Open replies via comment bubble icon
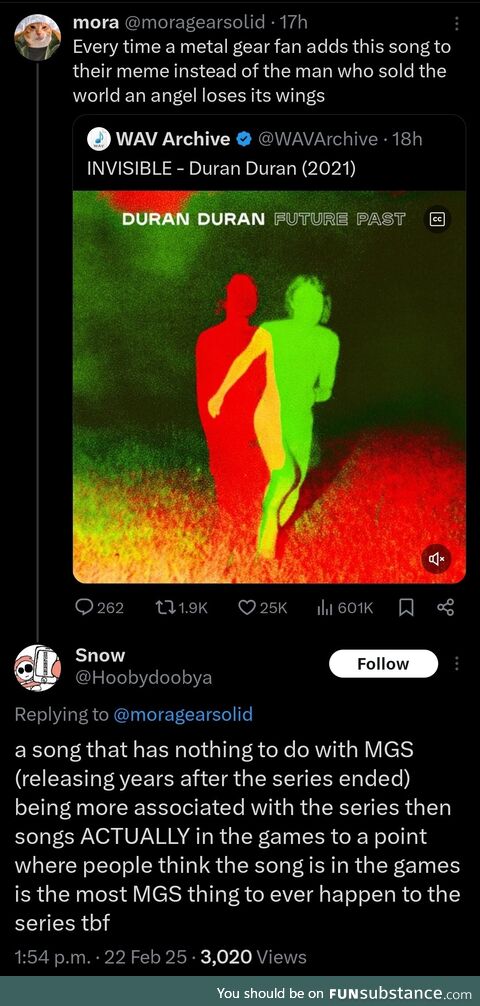The height and width of the screenshot is (1006, 480). [x=84, y=608]
